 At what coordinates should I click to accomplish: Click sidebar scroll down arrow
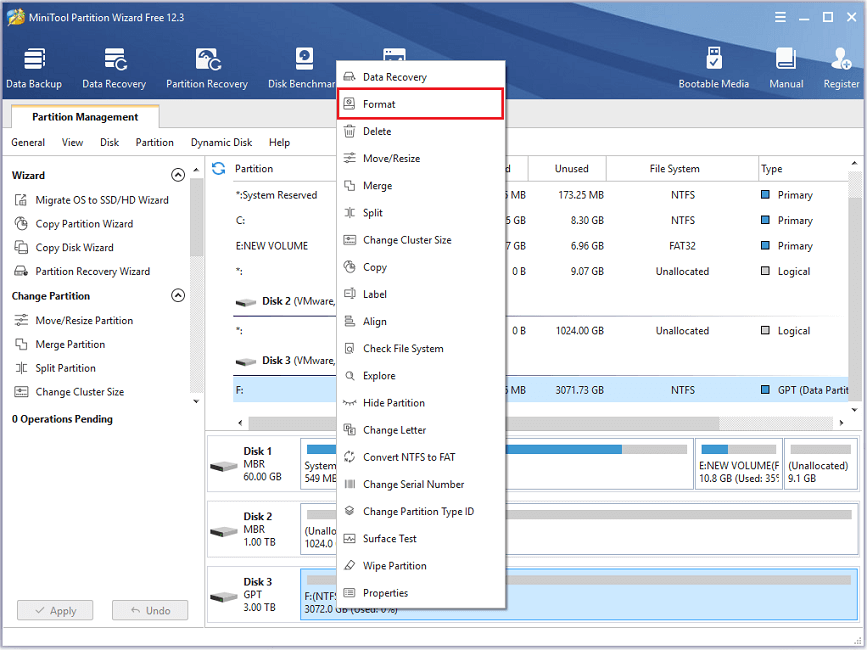196,401
